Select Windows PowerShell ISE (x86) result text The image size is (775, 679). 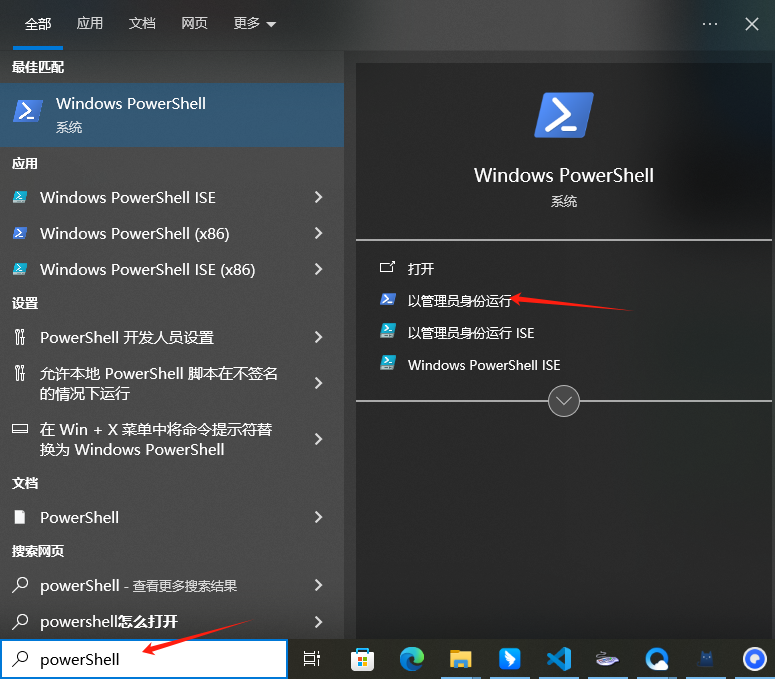click(x=147, y=269)
